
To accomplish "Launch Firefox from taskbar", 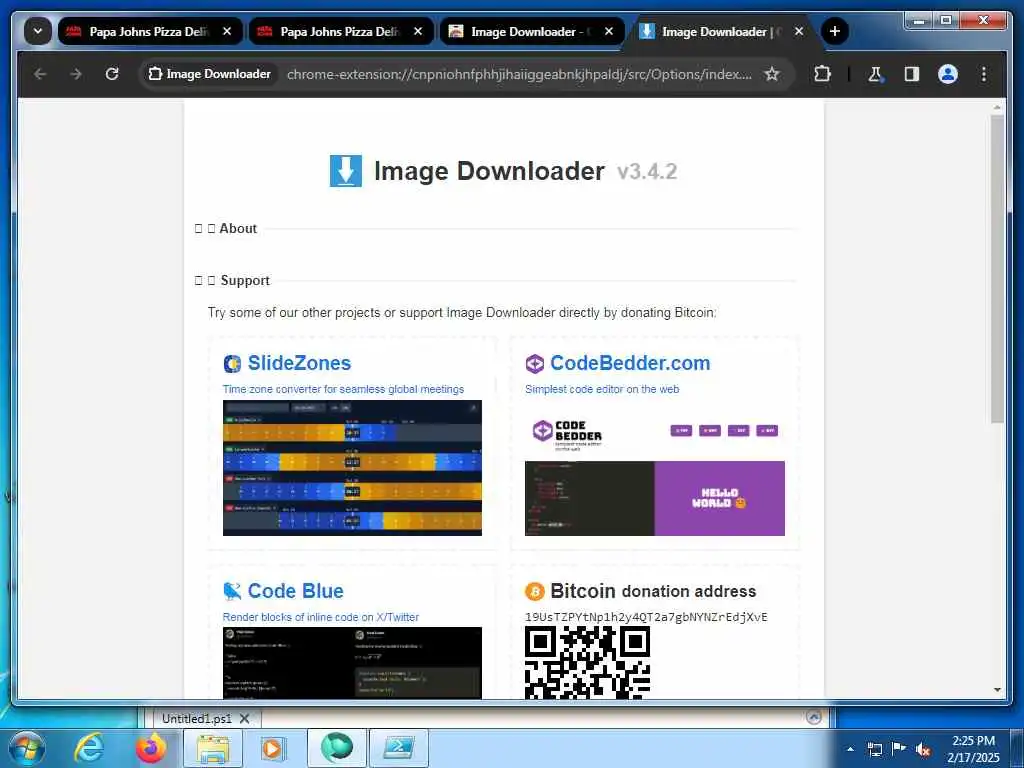I will (150, 748).
